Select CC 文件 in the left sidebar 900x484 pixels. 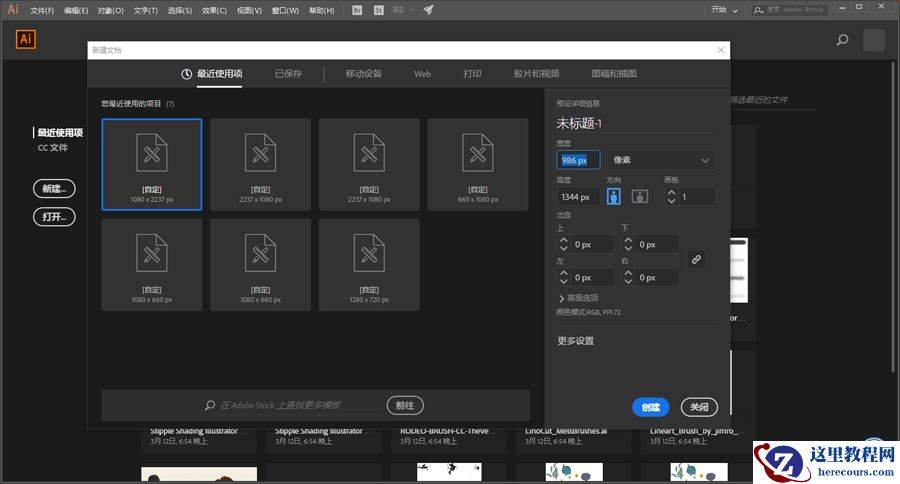click(x=53, y=148)
